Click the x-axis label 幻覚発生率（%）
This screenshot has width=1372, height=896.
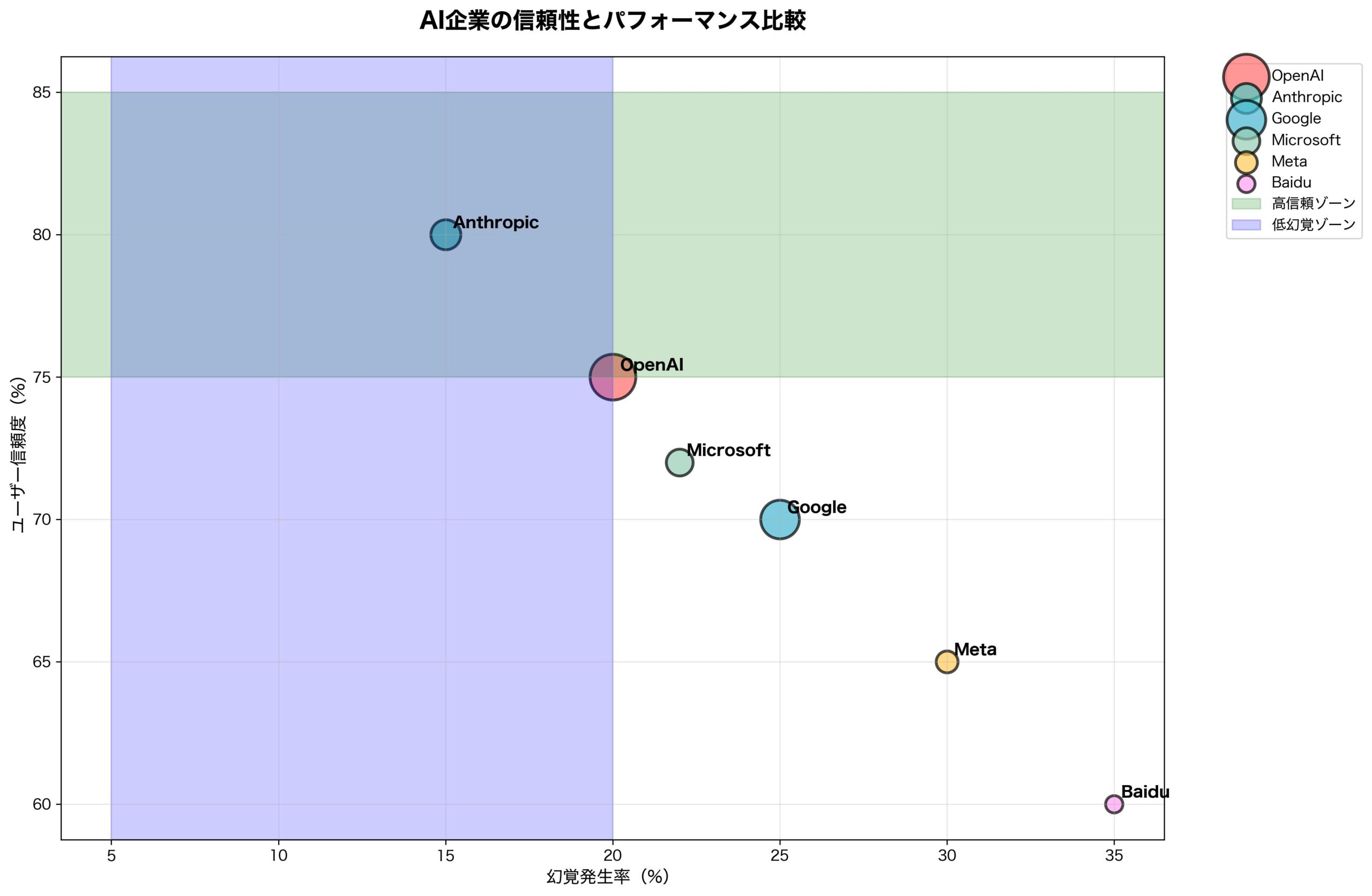608,876
